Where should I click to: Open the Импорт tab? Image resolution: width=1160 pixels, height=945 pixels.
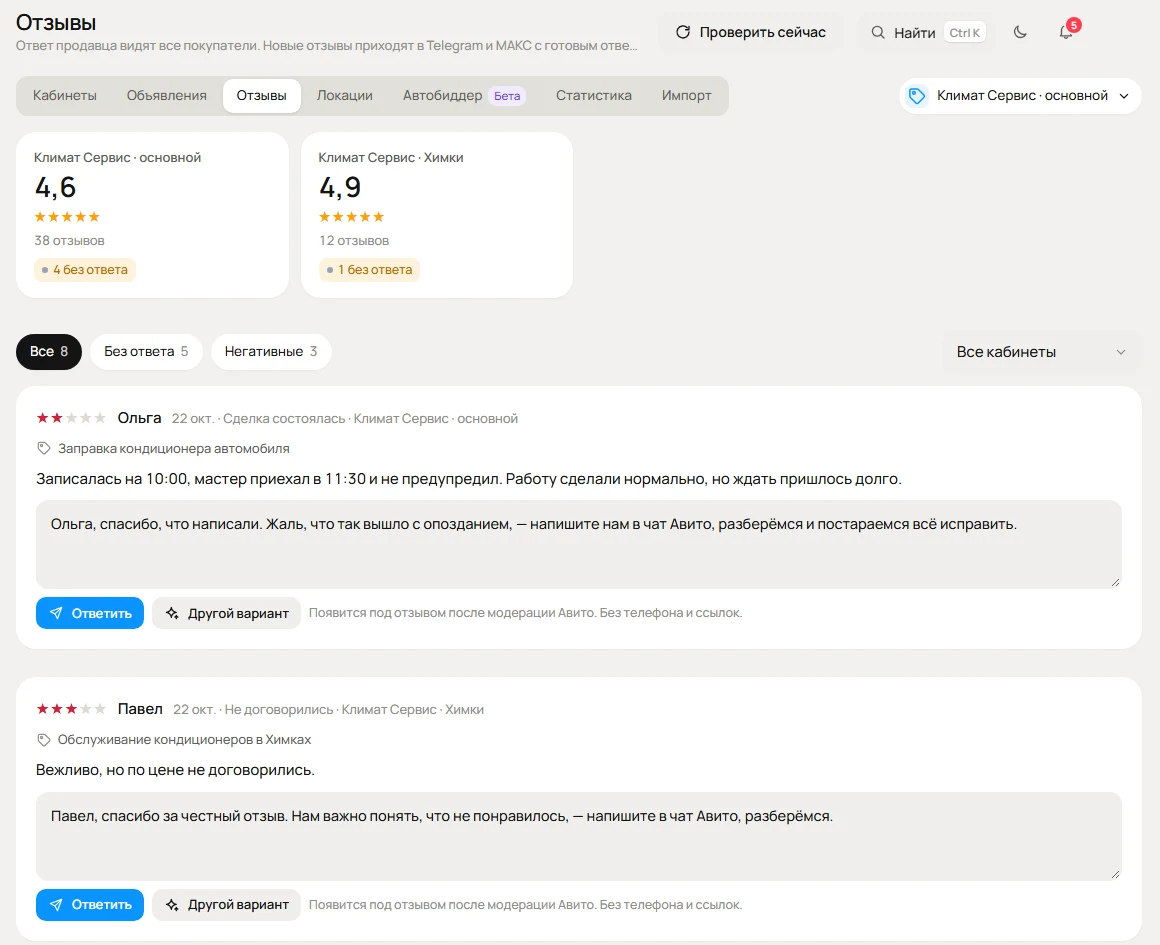(x=687, y=95)
